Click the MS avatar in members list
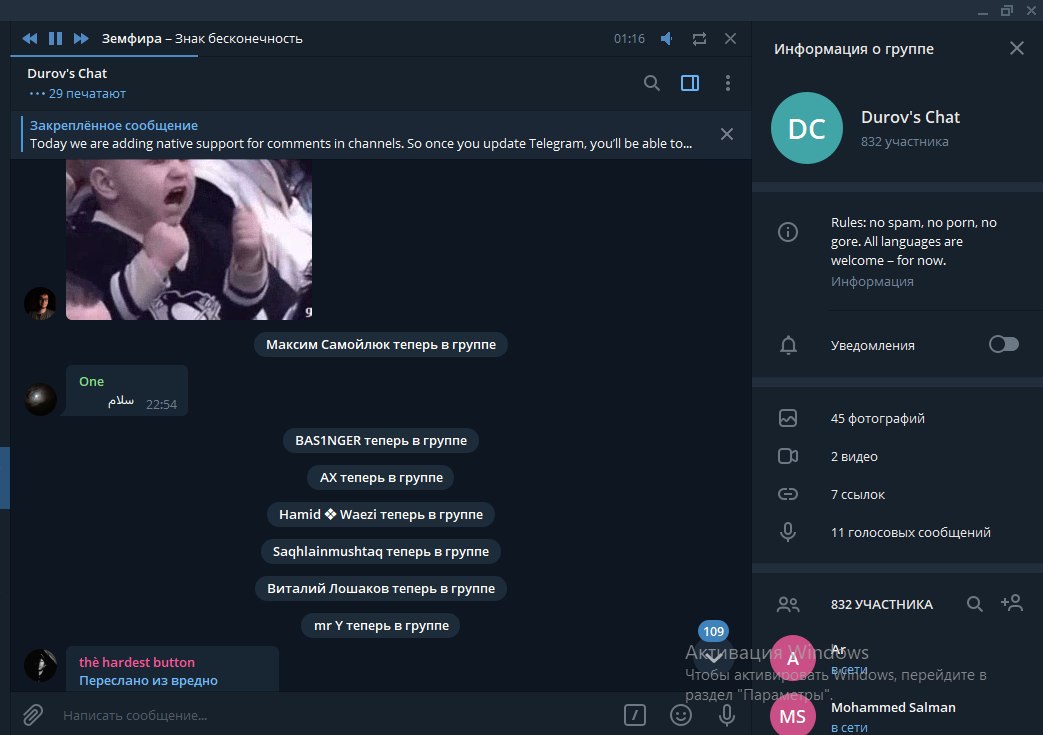Image resolution: width=1043 pixels, height=735 pixels. point(792,716)
